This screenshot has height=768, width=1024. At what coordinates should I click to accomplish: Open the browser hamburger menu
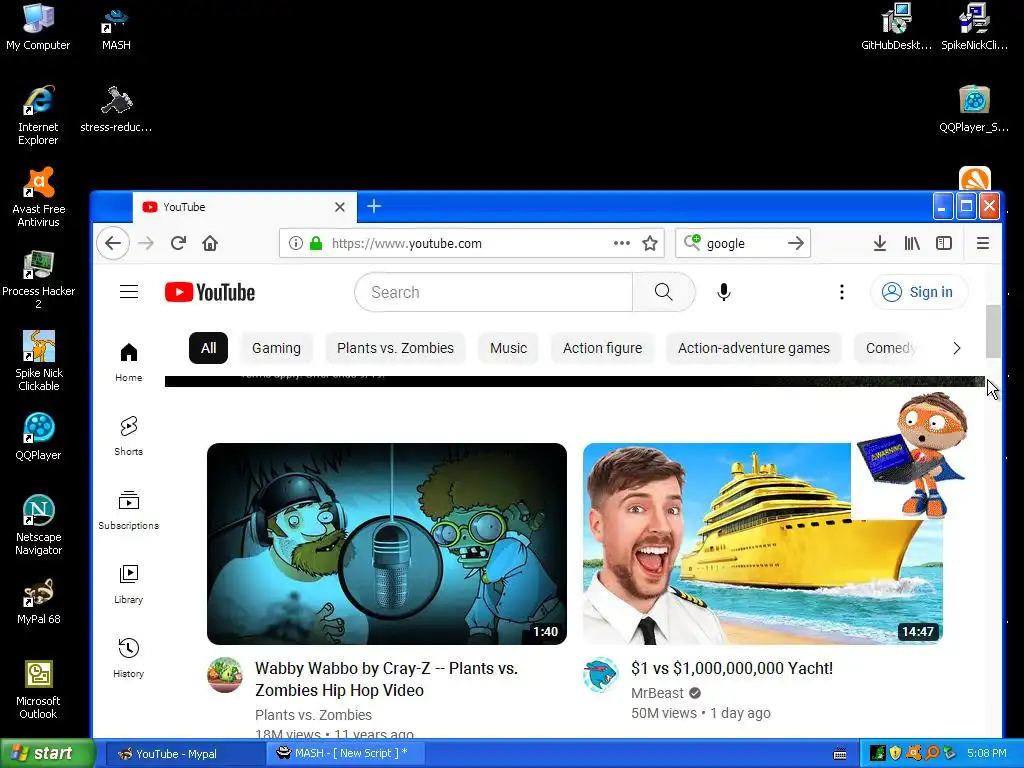pyautogui.click(x=982, y=244)
